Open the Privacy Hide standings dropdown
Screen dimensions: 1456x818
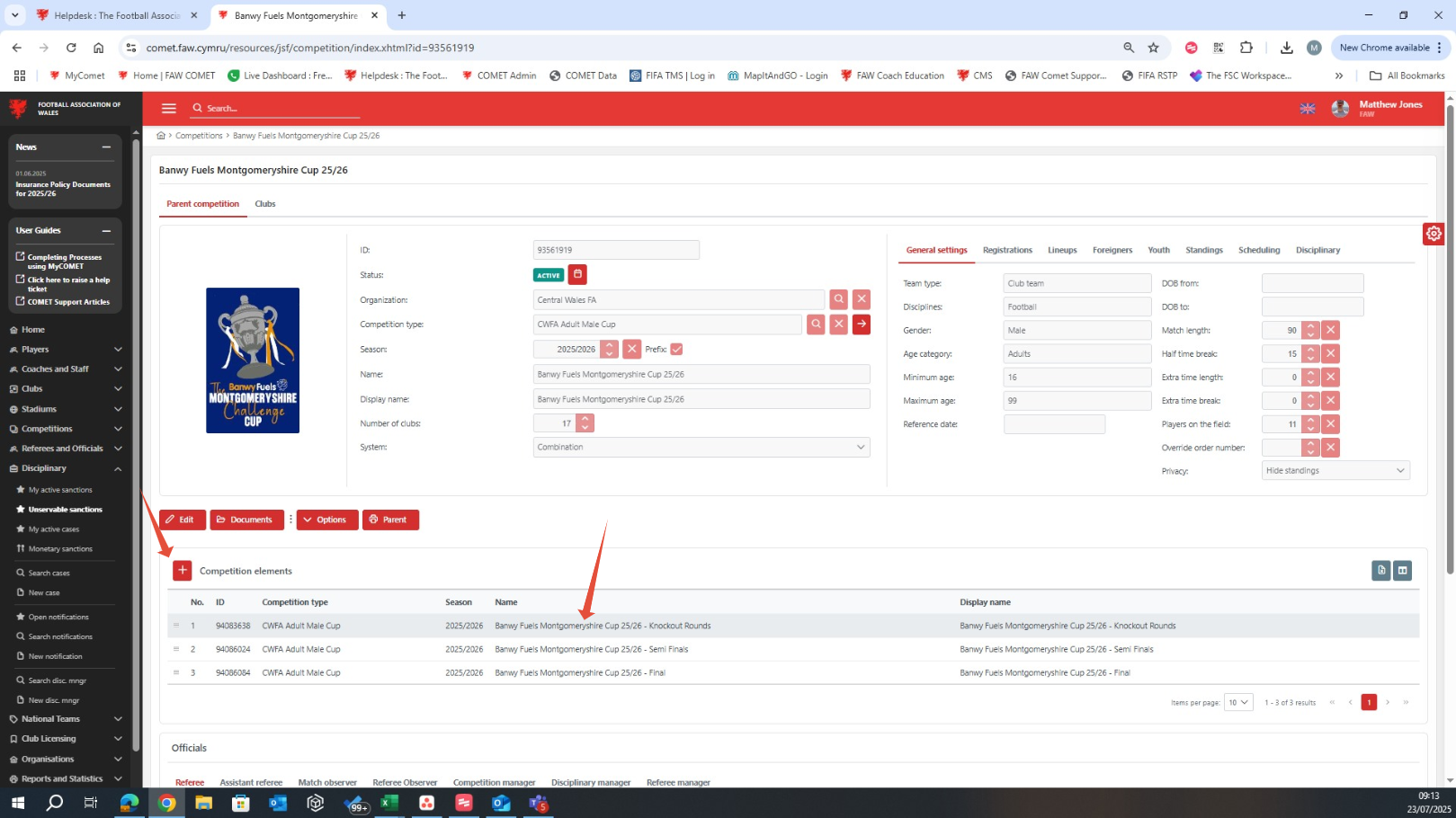[x=1335, y=470]
